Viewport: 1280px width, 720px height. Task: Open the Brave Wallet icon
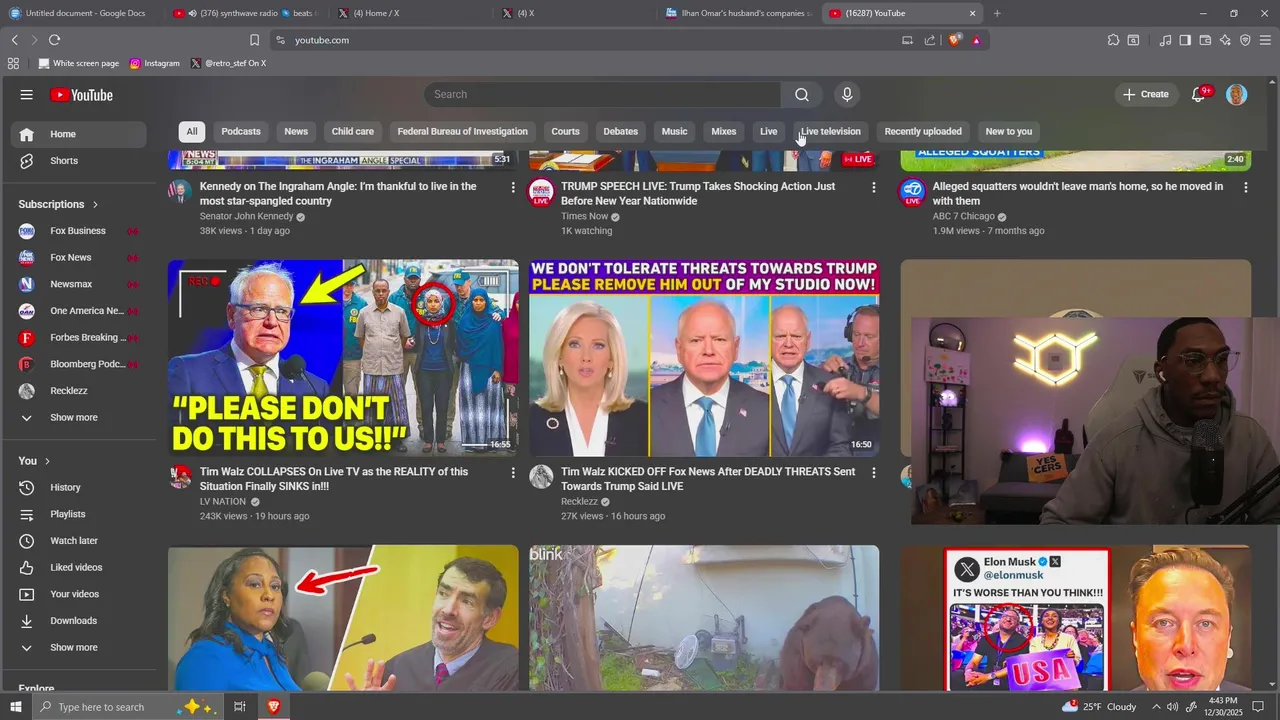click(x=1205, y=40)
